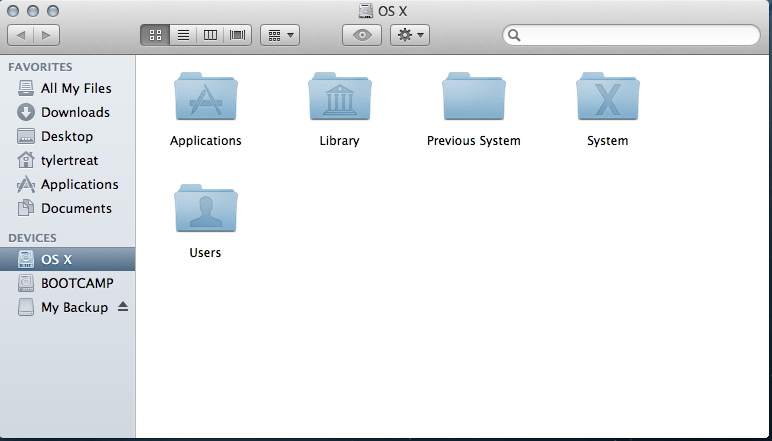Open Documents in the sidebar
The image size is (772, 441).
(x=67, y=209)
